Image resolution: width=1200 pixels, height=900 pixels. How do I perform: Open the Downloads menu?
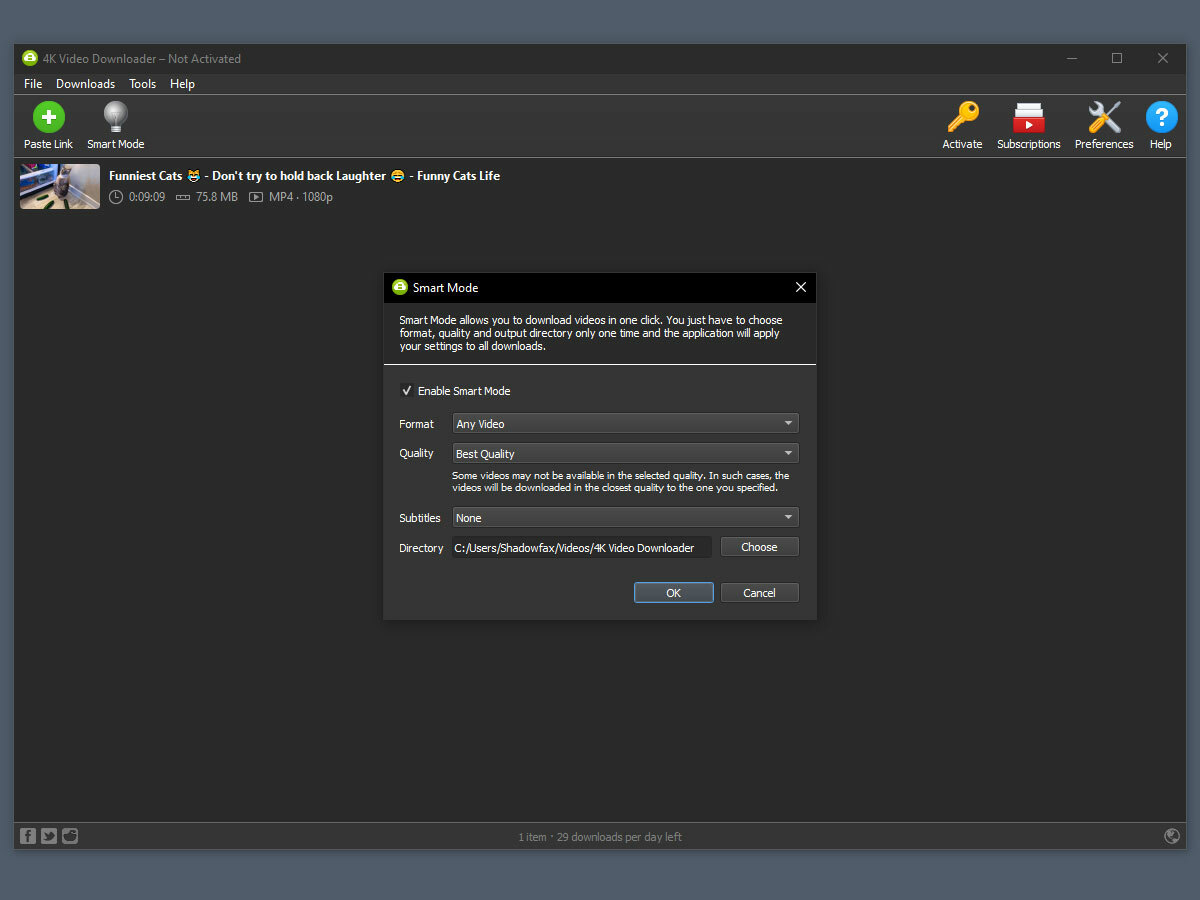[x=85, y=84]
